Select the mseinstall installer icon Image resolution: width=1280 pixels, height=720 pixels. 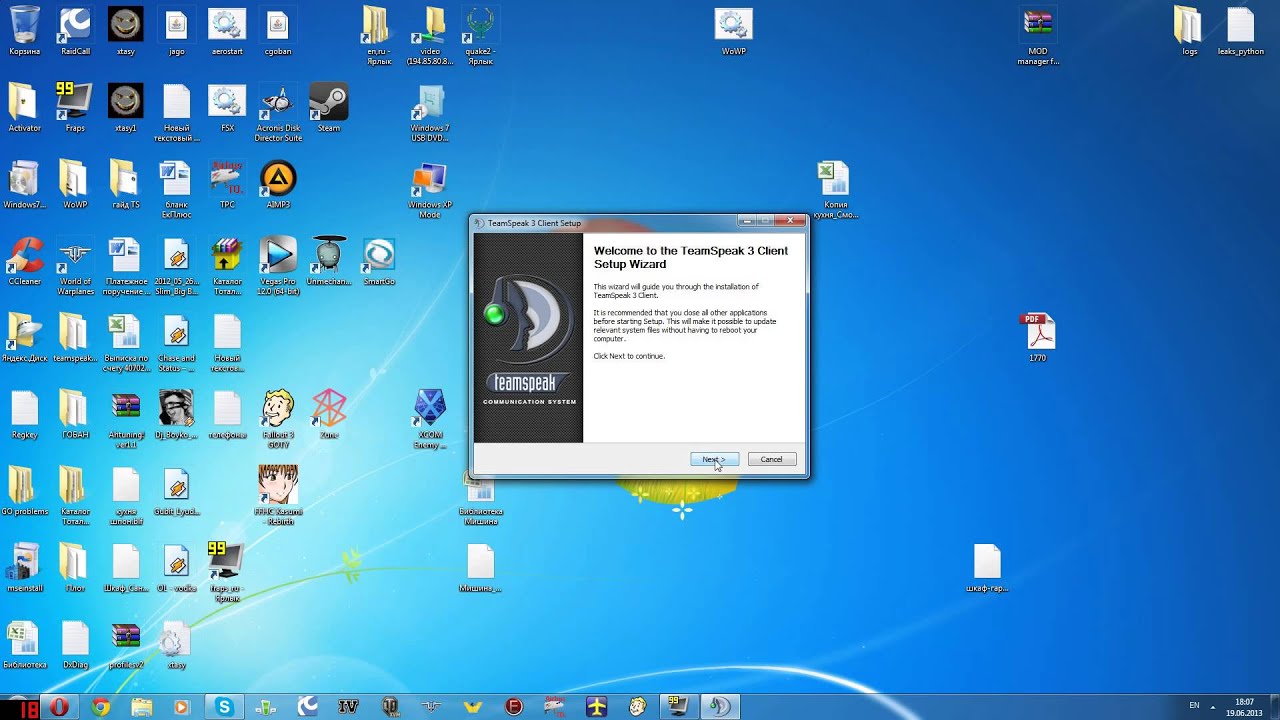tap(24, 568)
